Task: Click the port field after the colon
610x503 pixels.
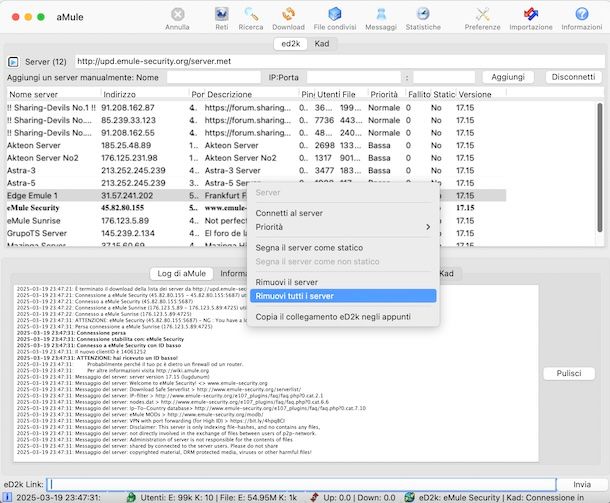Action: tap(444, 77)
